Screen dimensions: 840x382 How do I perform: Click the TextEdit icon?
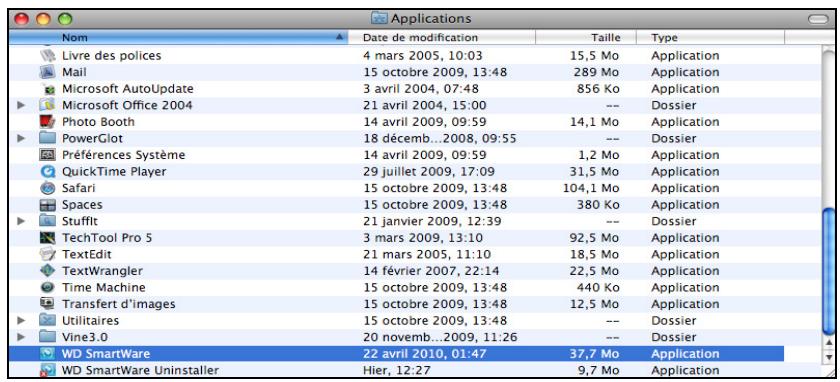click(x=48, y=254)
